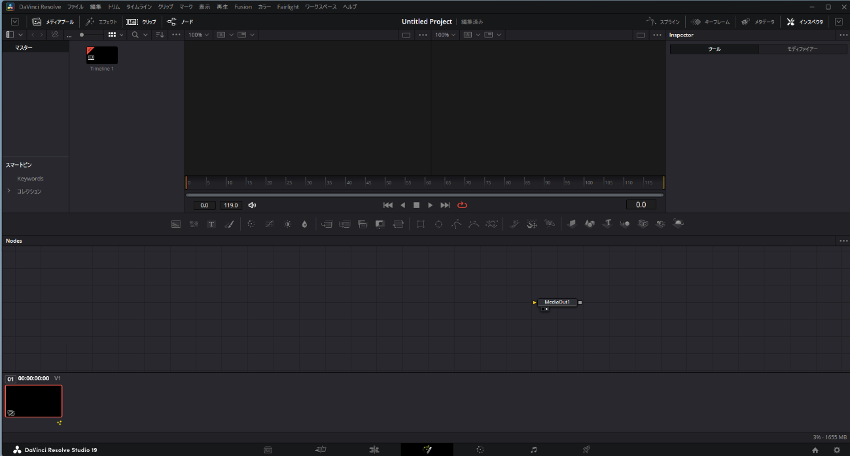Select the MediaOut1 node

pyautogui.click(x=559, y=301)
